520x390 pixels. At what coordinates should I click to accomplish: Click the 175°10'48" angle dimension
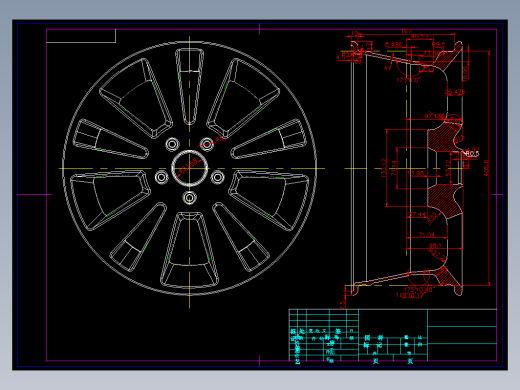(x=420, y=289)
